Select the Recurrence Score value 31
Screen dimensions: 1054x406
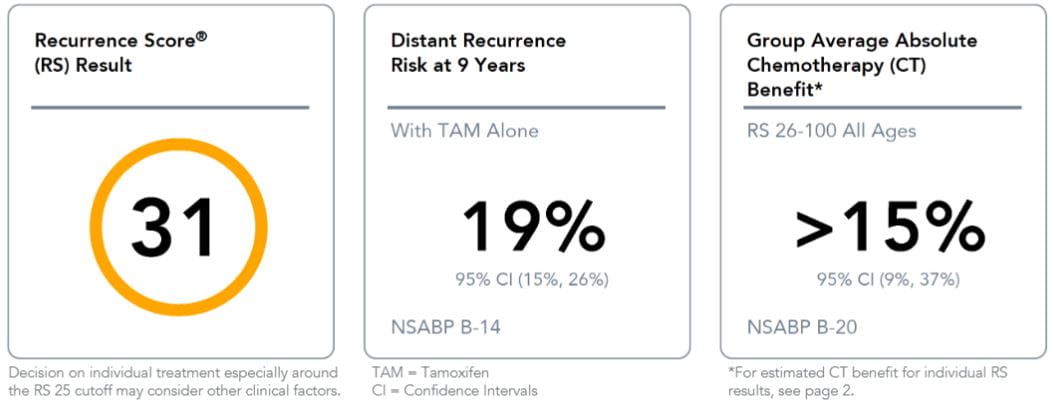tap(173, 228)
